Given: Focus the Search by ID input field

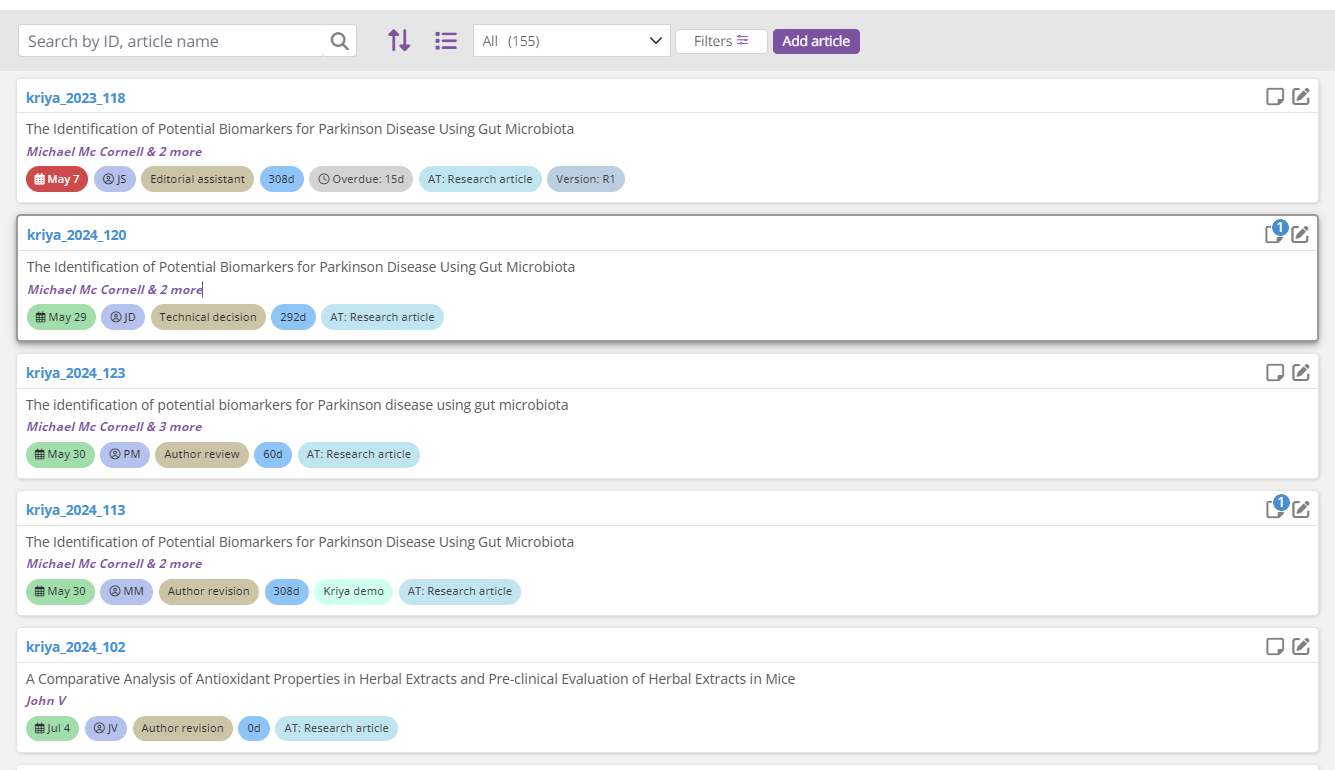Looking at the screenshot, I should (171, 41).
